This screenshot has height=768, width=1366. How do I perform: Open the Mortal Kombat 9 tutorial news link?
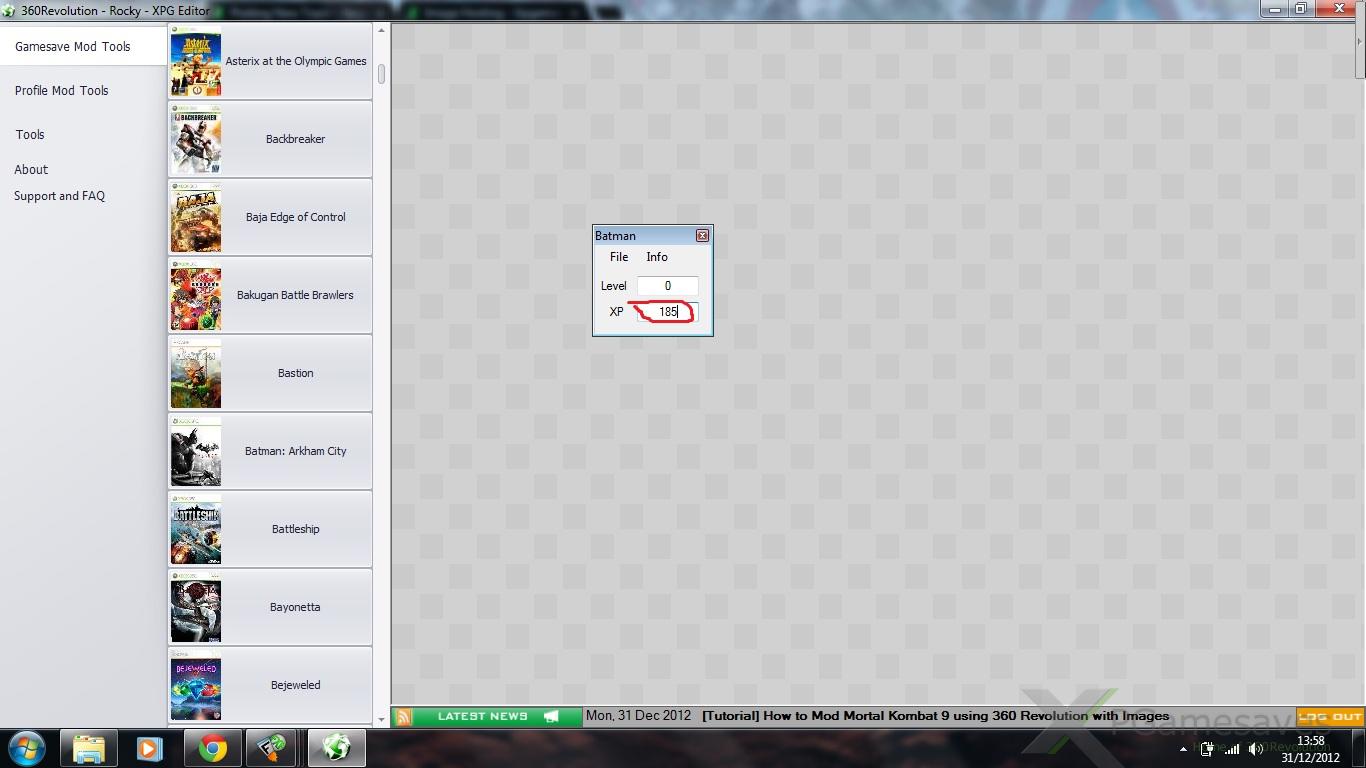(x=935, y=716)
